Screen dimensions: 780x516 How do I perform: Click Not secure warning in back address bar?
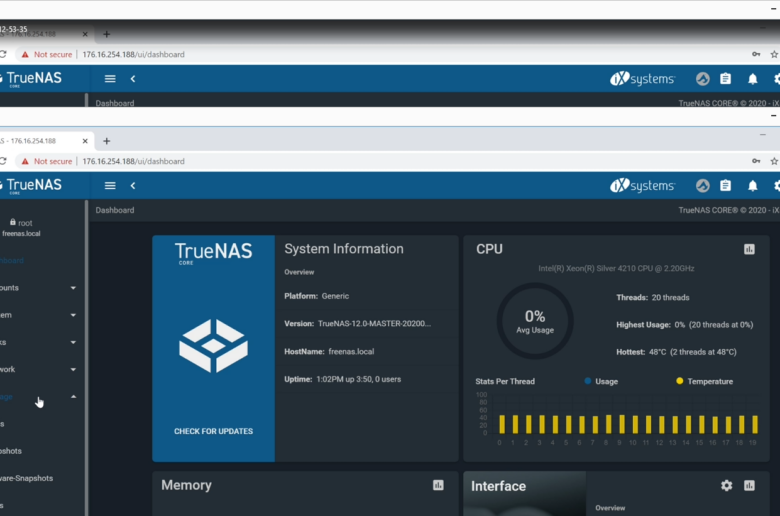47,54
